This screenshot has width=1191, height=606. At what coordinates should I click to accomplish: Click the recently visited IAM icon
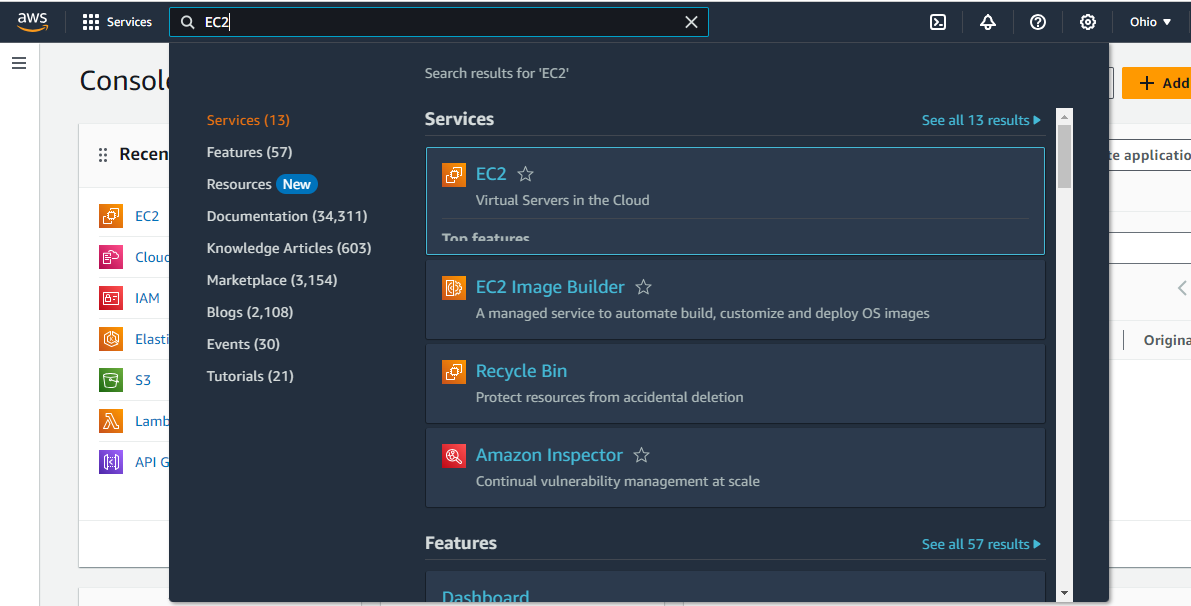111,298
